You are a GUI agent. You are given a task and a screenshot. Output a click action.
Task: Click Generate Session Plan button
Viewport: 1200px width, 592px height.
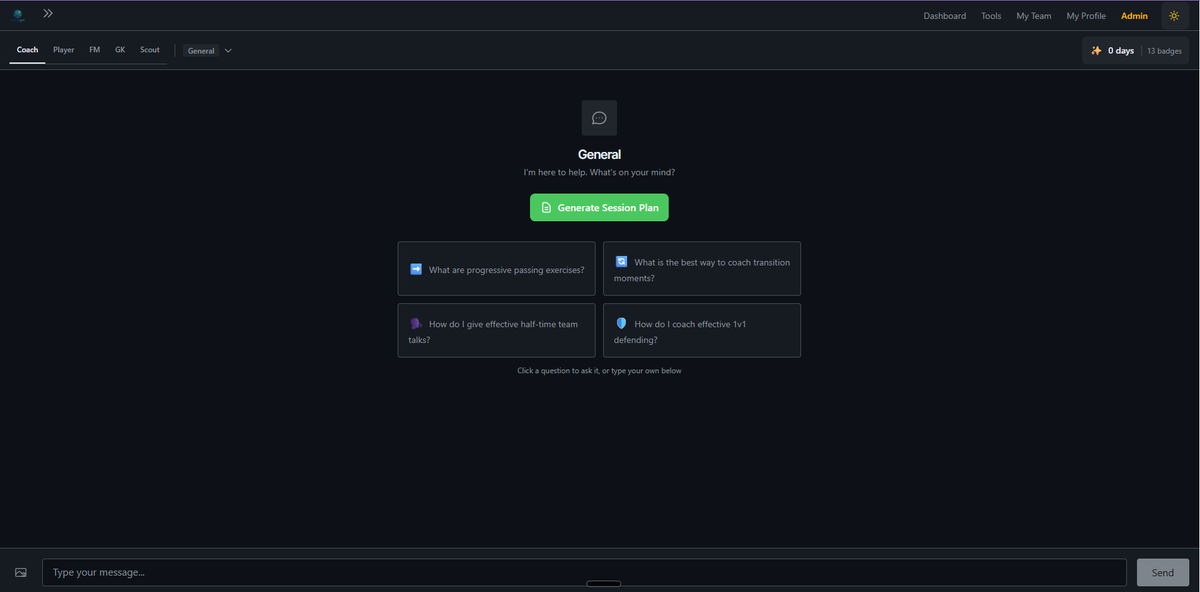point(599,208)
